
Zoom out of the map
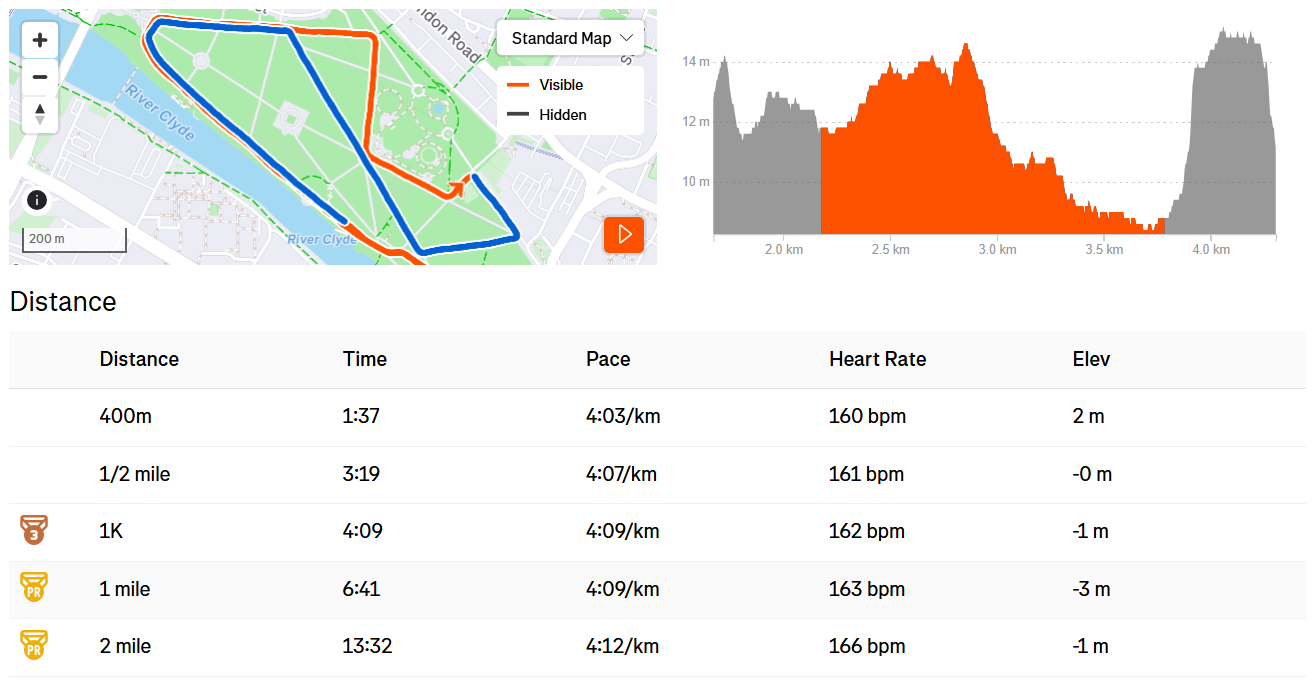pyautogui.click(x=40, y=77)
